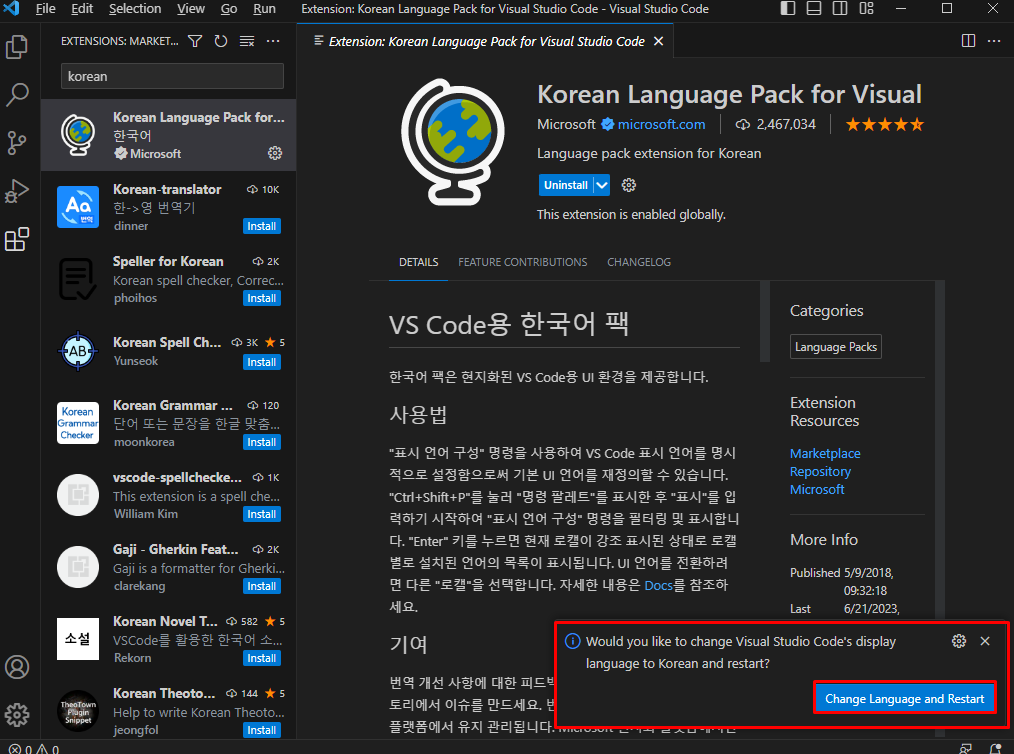Install the Korean-translator extension
The width and height of the screenshot is (1014, 754).
tap(262, 226)
